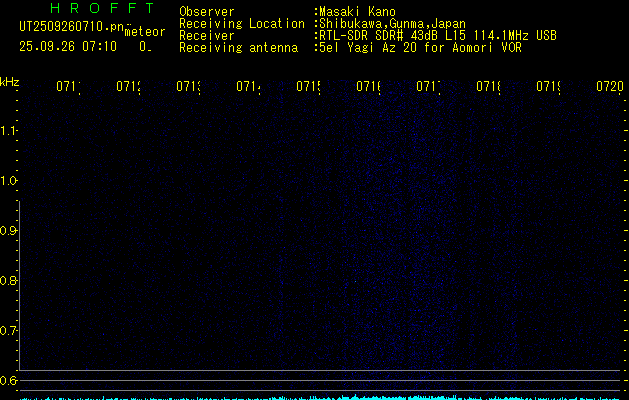629x400 pixels.
Task: Click the 0711 time marker
Action: pyautogui.click(x=68, y=87)
